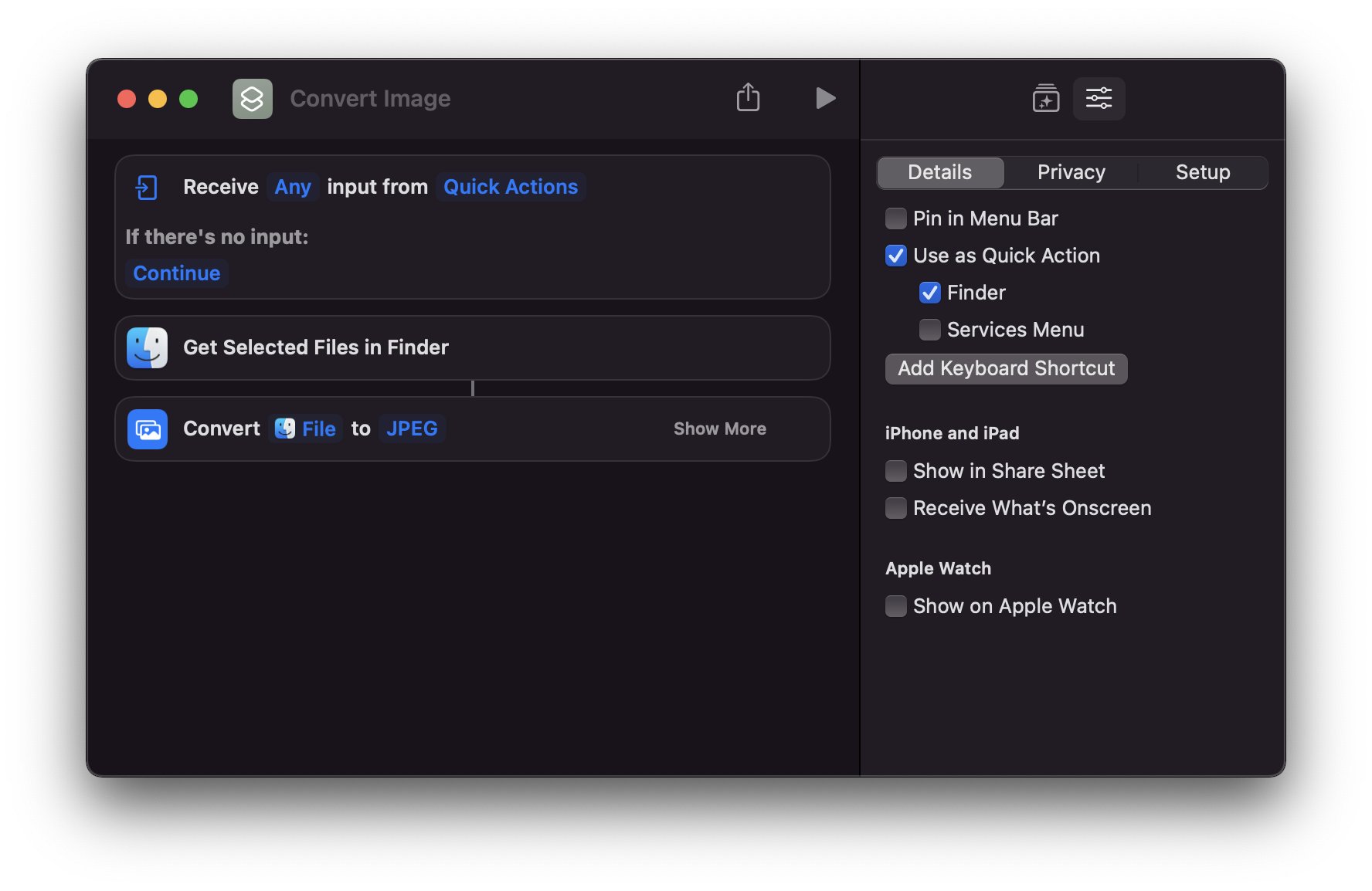Viewport: 1372px width, 891px height.
Task: Toggle the Services Menu checkbox
Action: (930, 330)
